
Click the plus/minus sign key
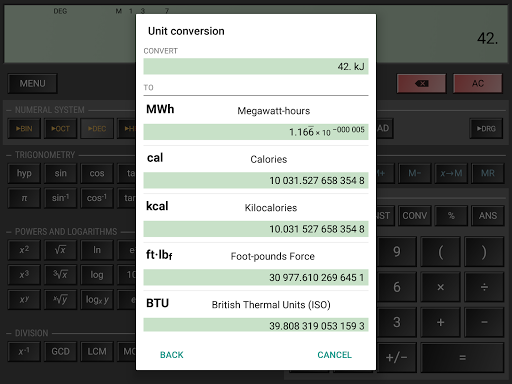(x=396, y=358)
